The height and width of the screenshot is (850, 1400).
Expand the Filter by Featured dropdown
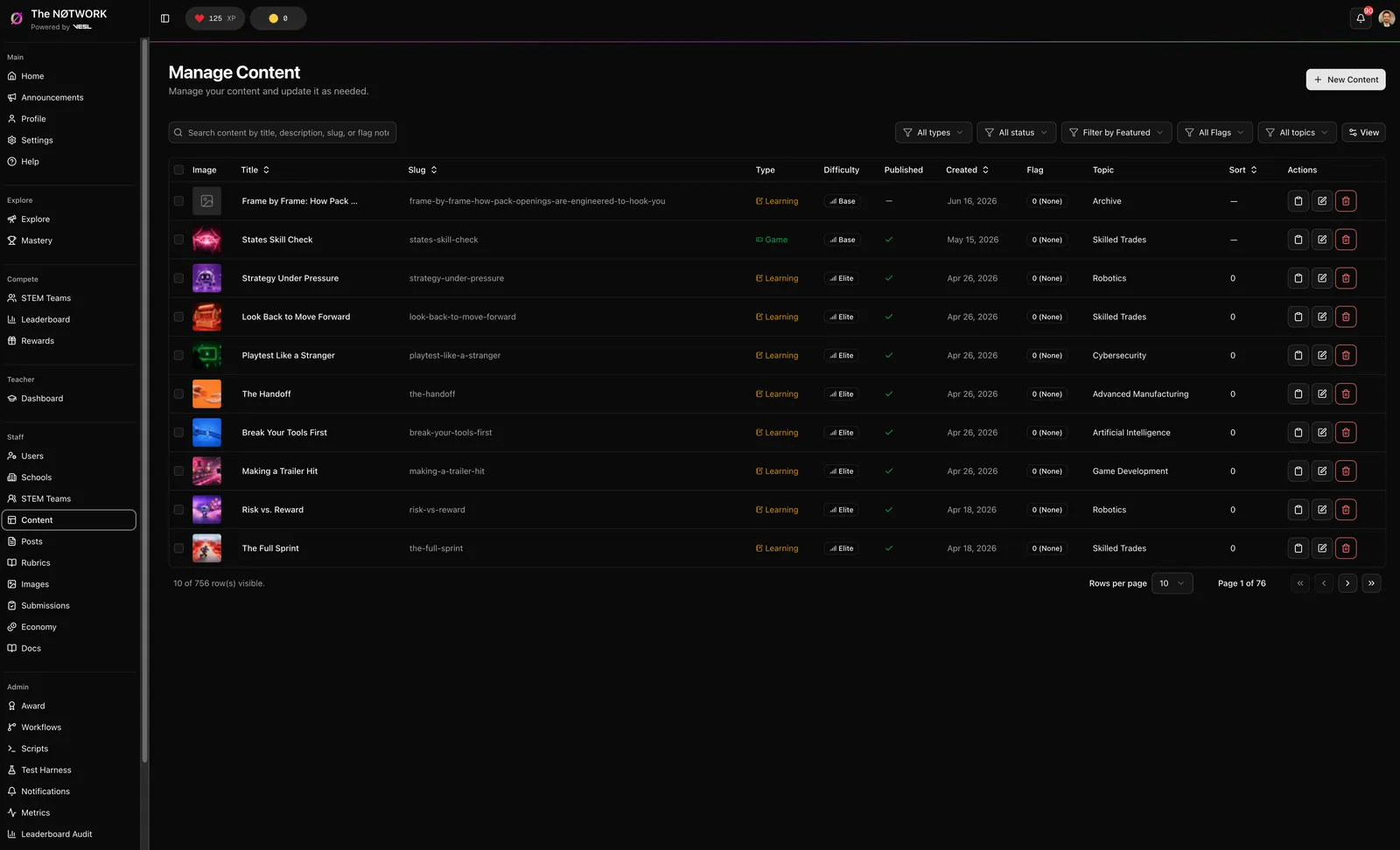click(x=1116, y=133)
